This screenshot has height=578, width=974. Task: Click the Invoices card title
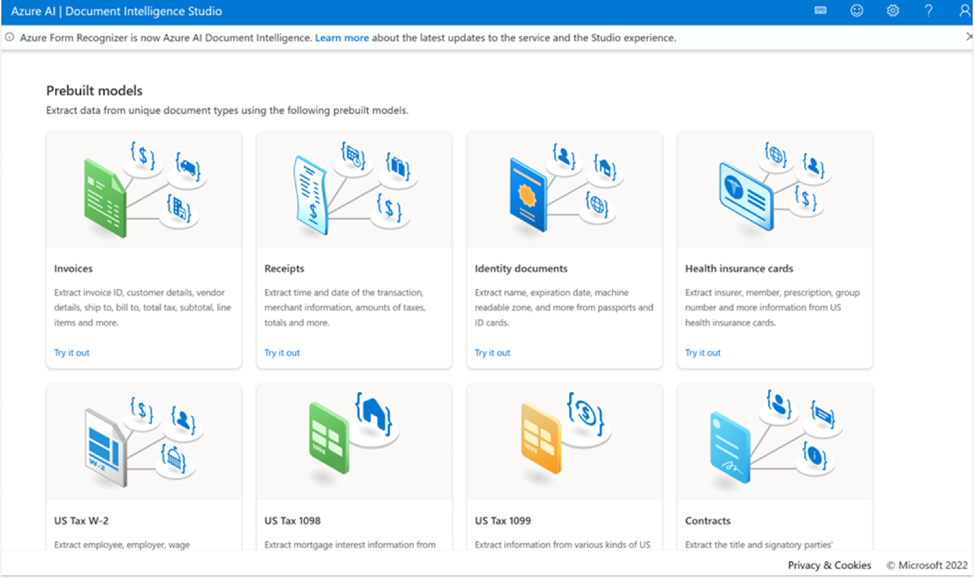click(x=73, y=268)
